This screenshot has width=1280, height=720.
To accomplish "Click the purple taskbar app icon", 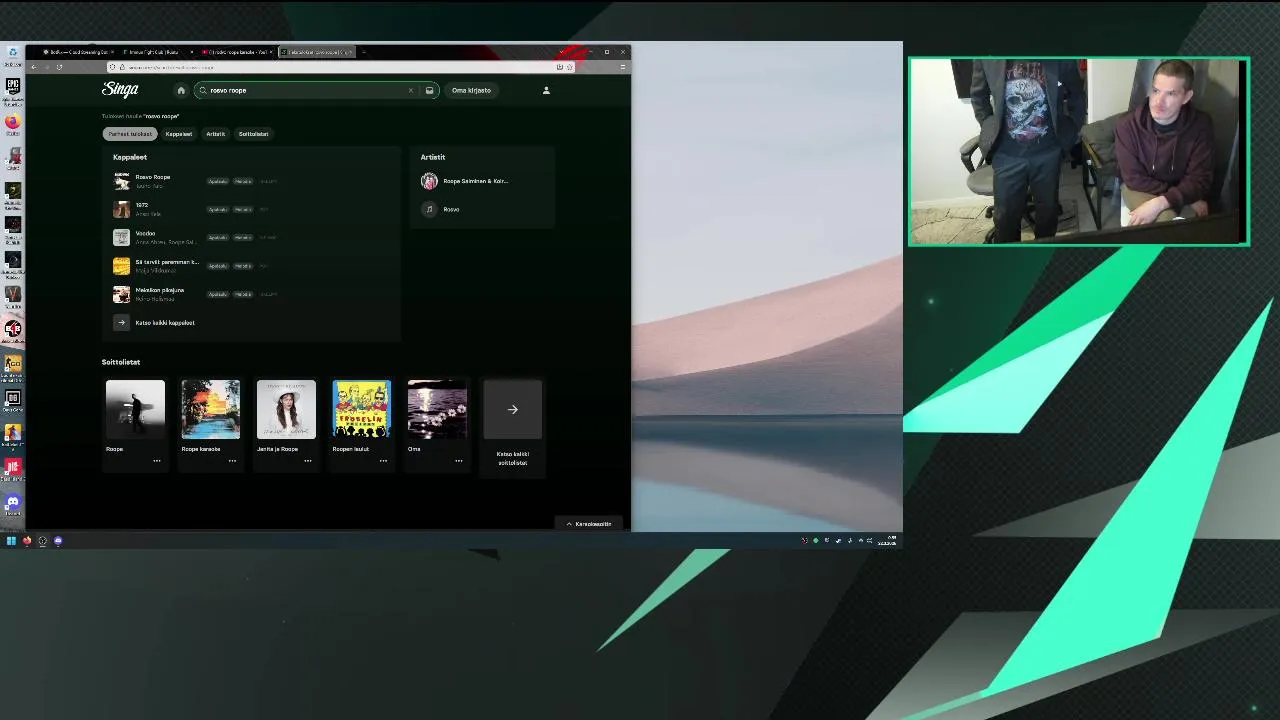I will pyautogui.click(x=58, y=541).
